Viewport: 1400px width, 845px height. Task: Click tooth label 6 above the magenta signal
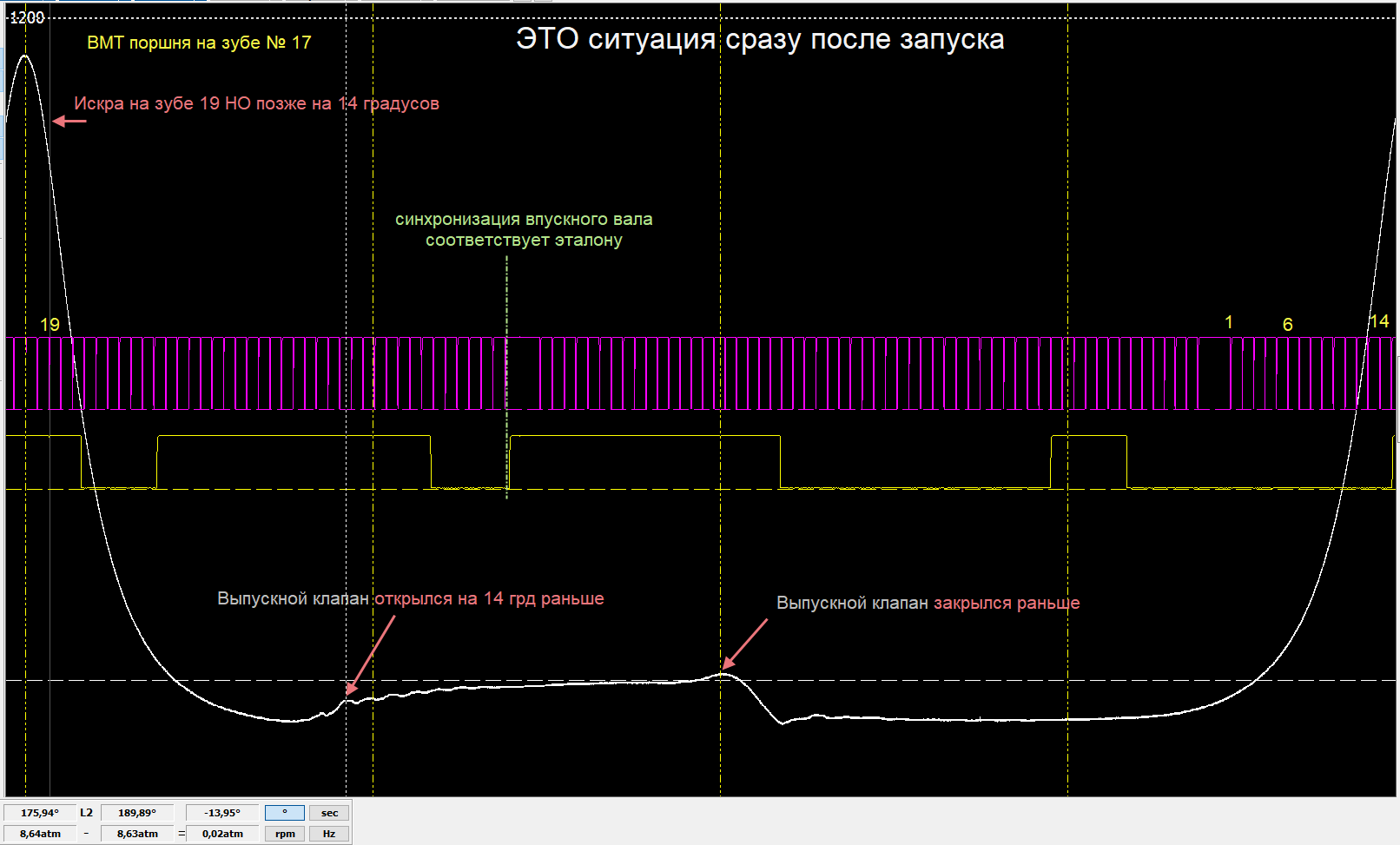pos(1288,325)
